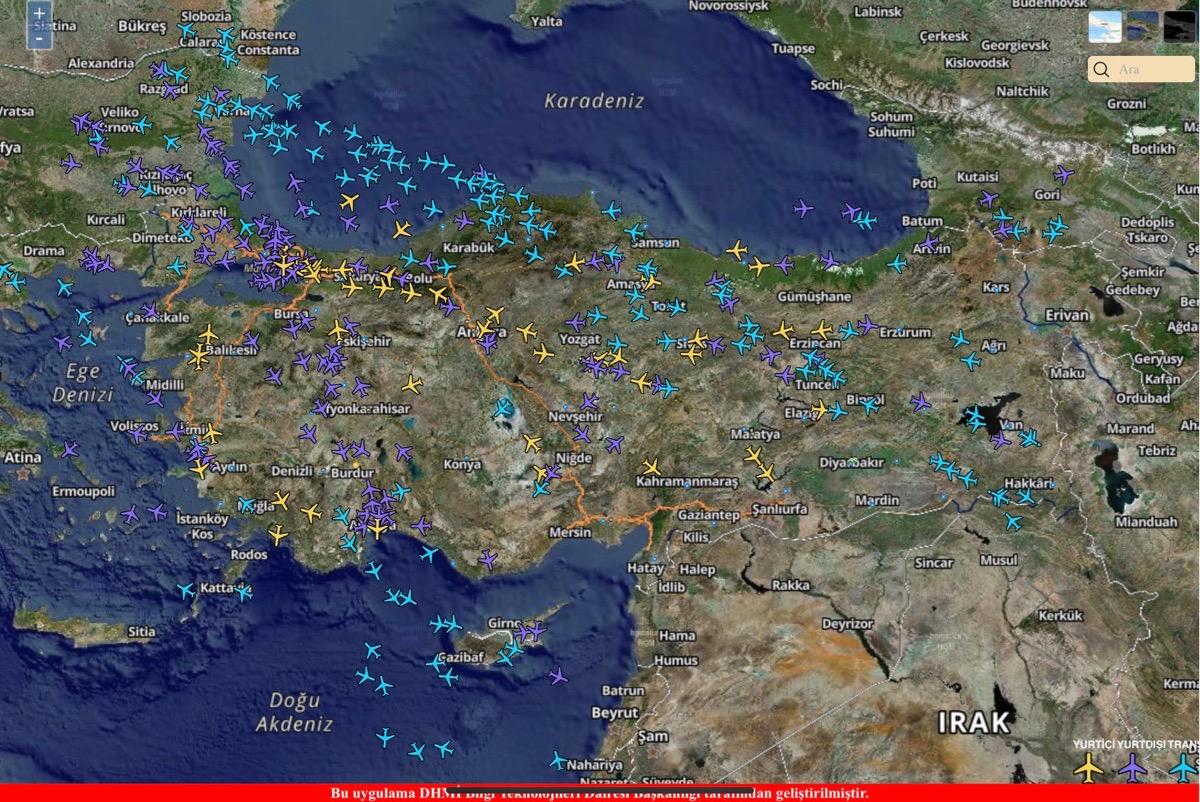Click the yellow plane left of Rodos

click(x=278, y=535)
